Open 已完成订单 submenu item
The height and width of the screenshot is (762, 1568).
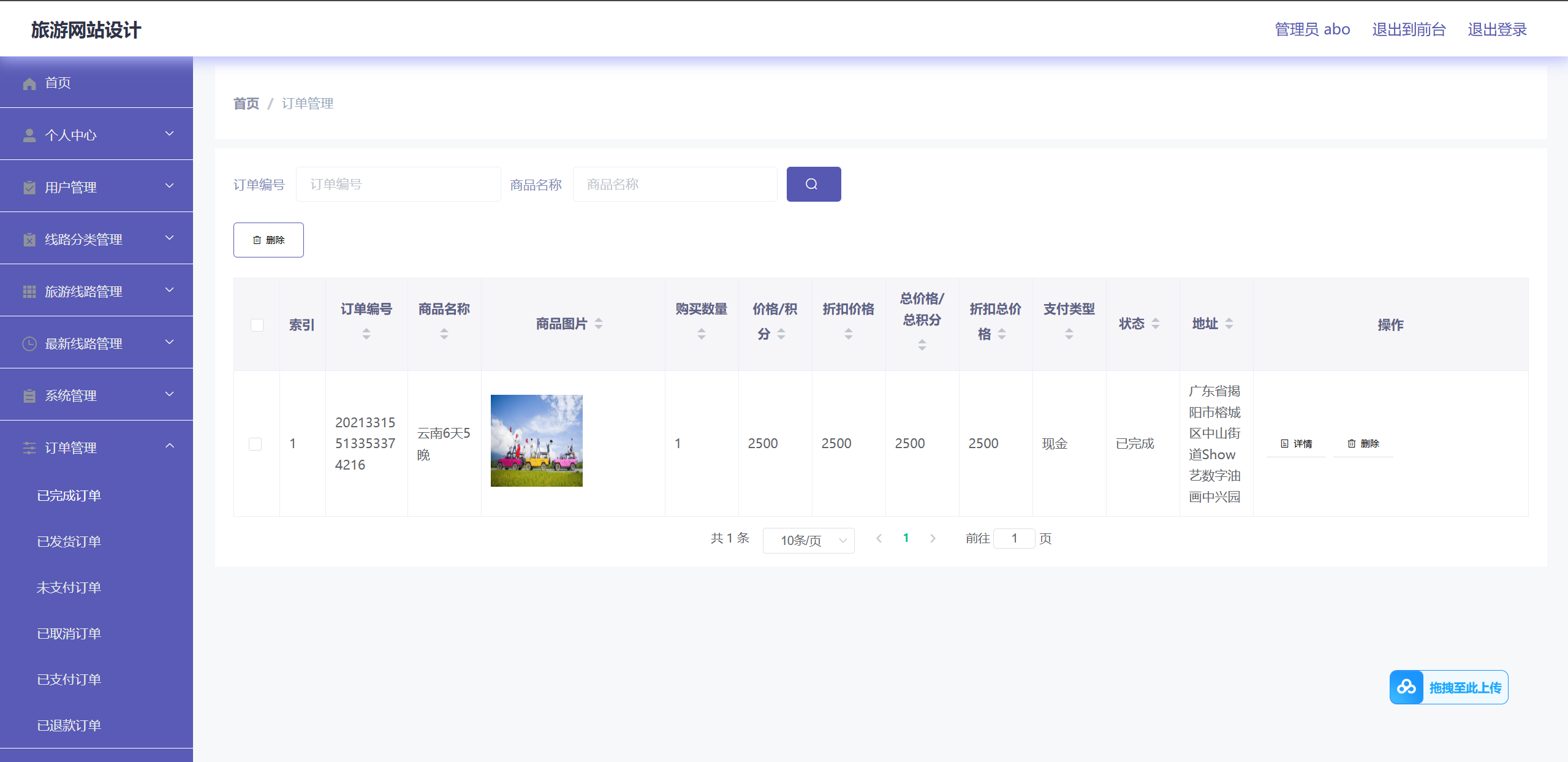pyautogui.click(x=69, y=495)
